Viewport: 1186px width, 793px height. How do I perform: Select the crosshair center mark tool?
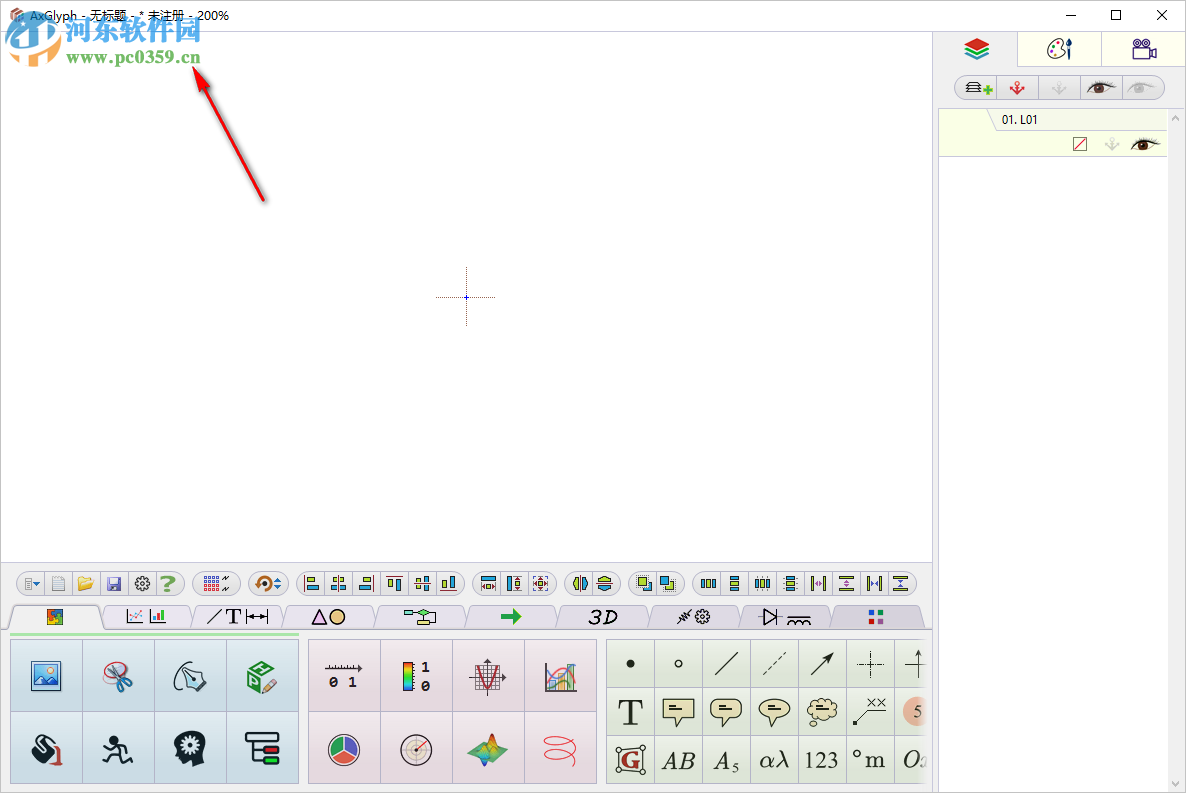870,664
